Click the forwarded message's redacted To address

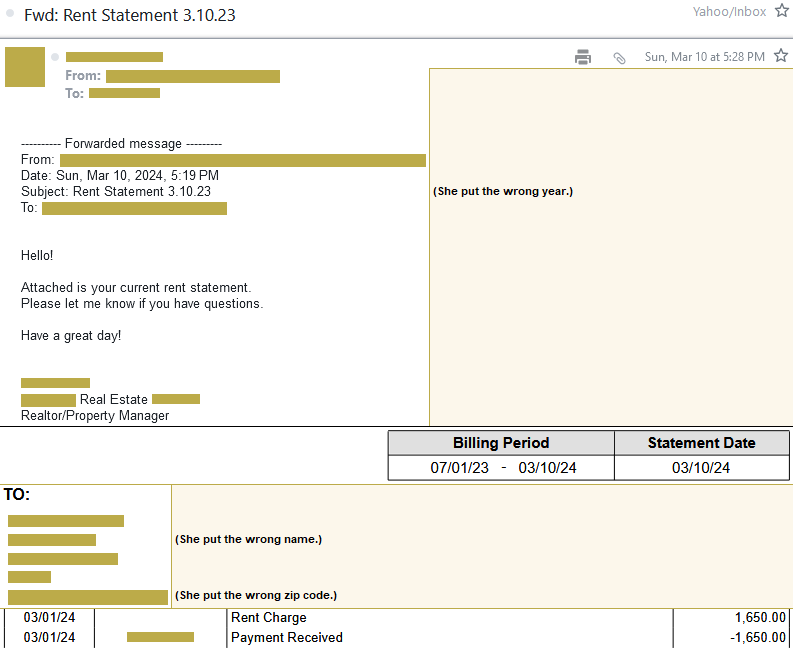[x=134, y=208]
